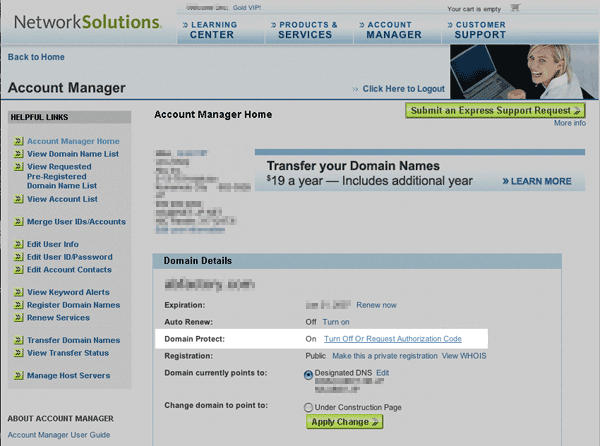This screenshot has height=446, width=600.
Task: Click the Transfer your Domain Names banner
Action: 419,171
